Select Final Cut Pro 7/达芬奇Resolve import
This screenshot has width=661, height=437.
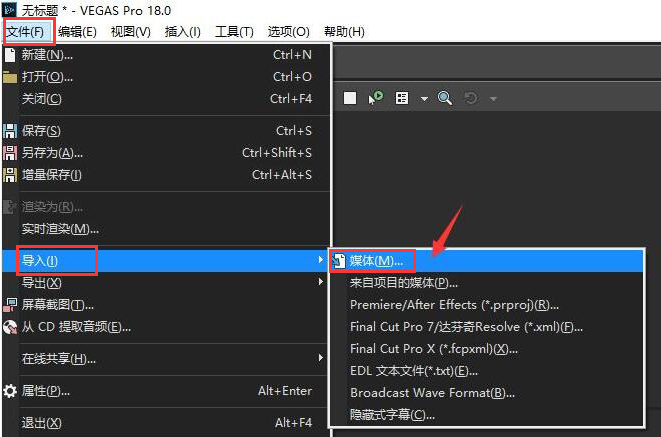click(x=487, y=327)
